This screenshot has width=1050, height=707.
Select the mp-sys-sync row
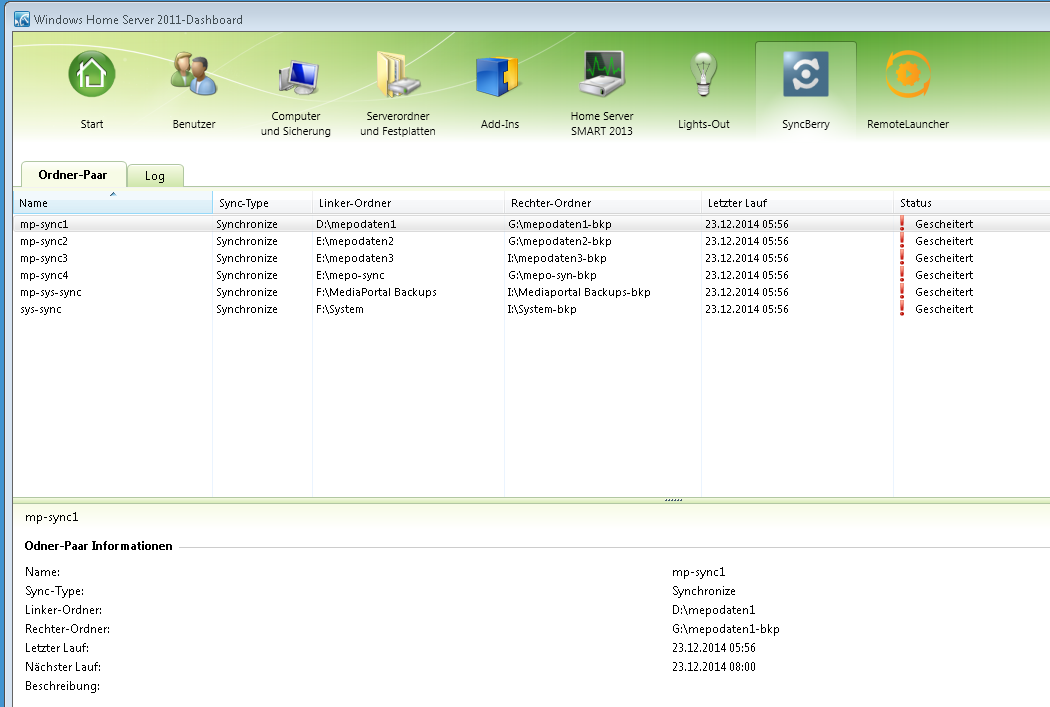532,292
